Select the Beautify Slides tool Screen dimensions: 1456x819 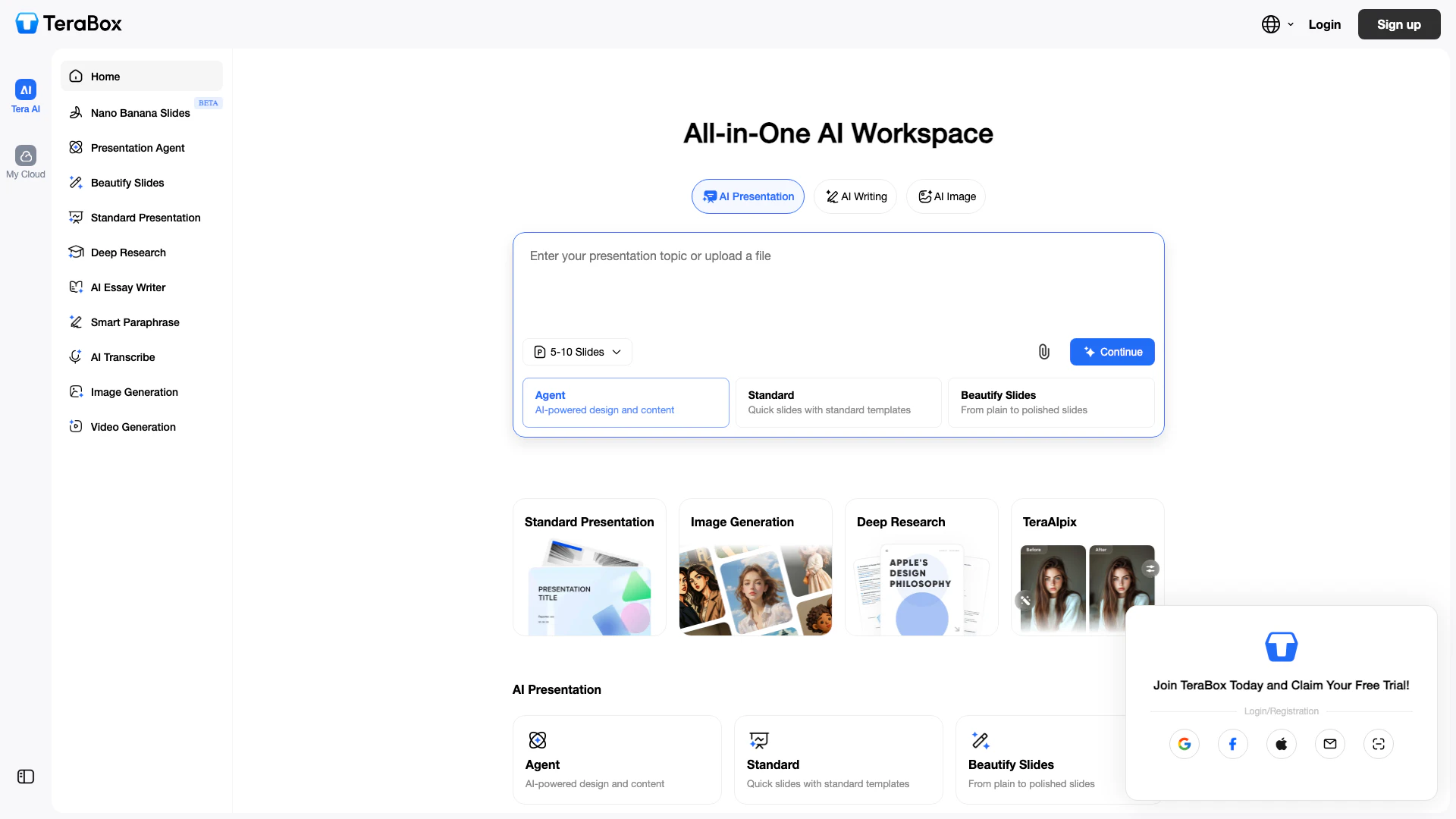127,183
